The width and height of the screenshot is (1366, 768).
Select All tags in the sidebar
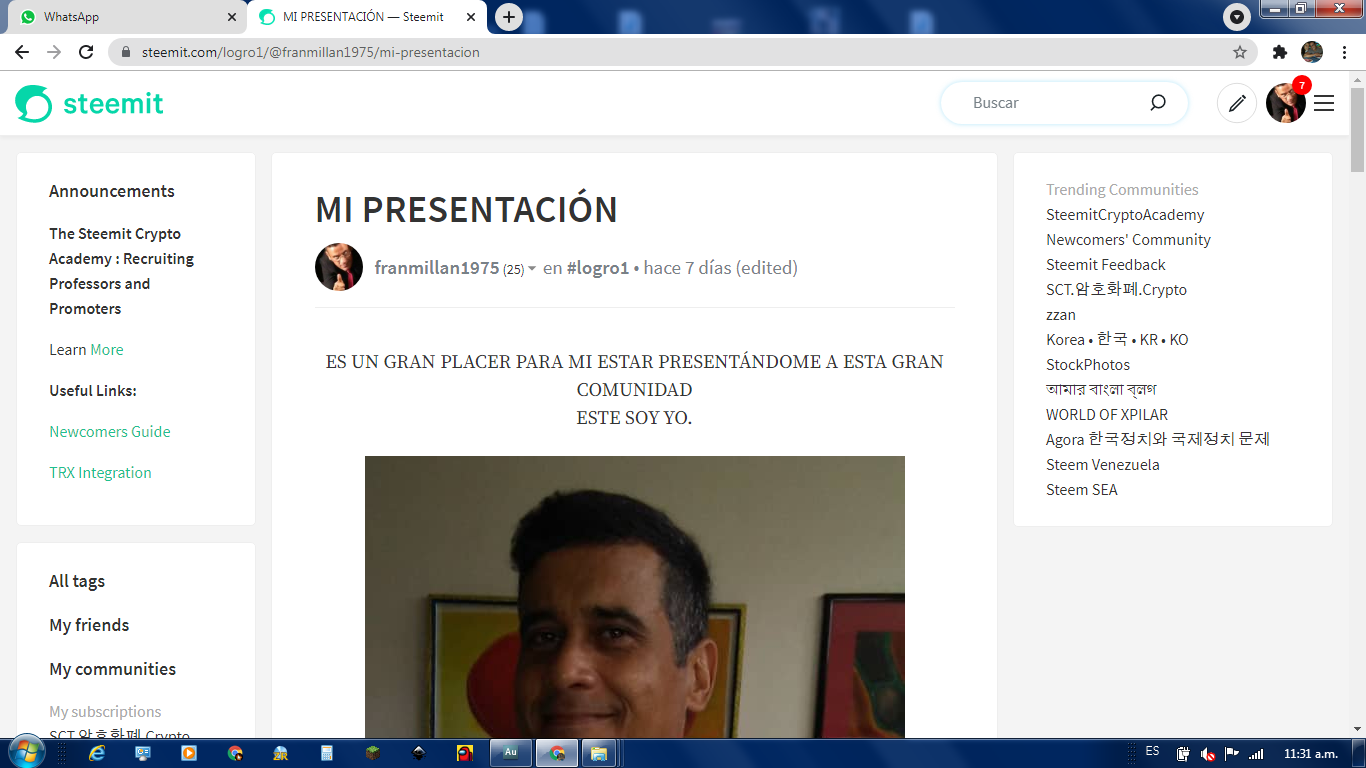click(77, 581)
